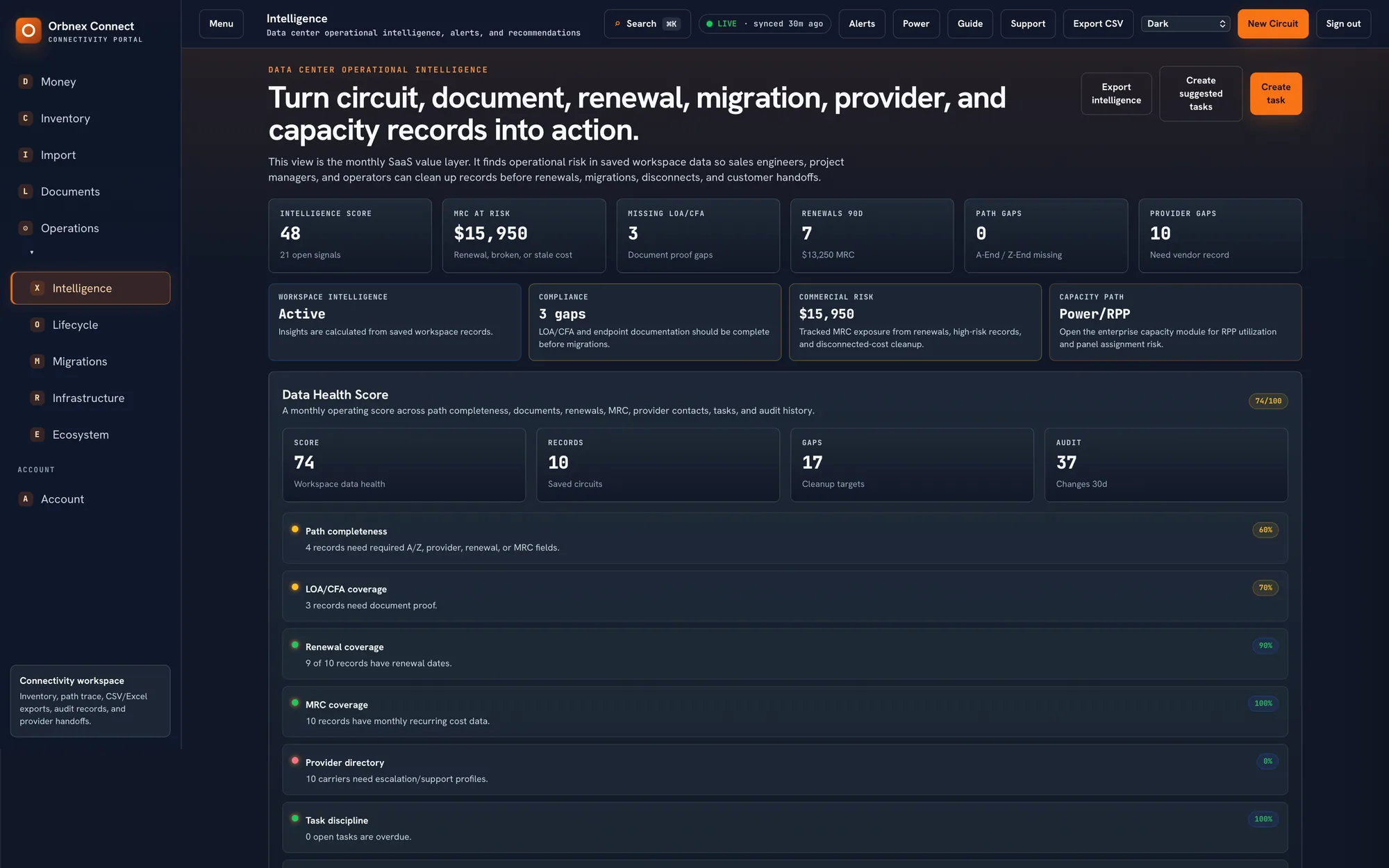Image resolution: width=1389 pixels, height=868 pixels.
Task: Click the MRC At Risk $15,950 tile
Action: (x=524, y=236)
